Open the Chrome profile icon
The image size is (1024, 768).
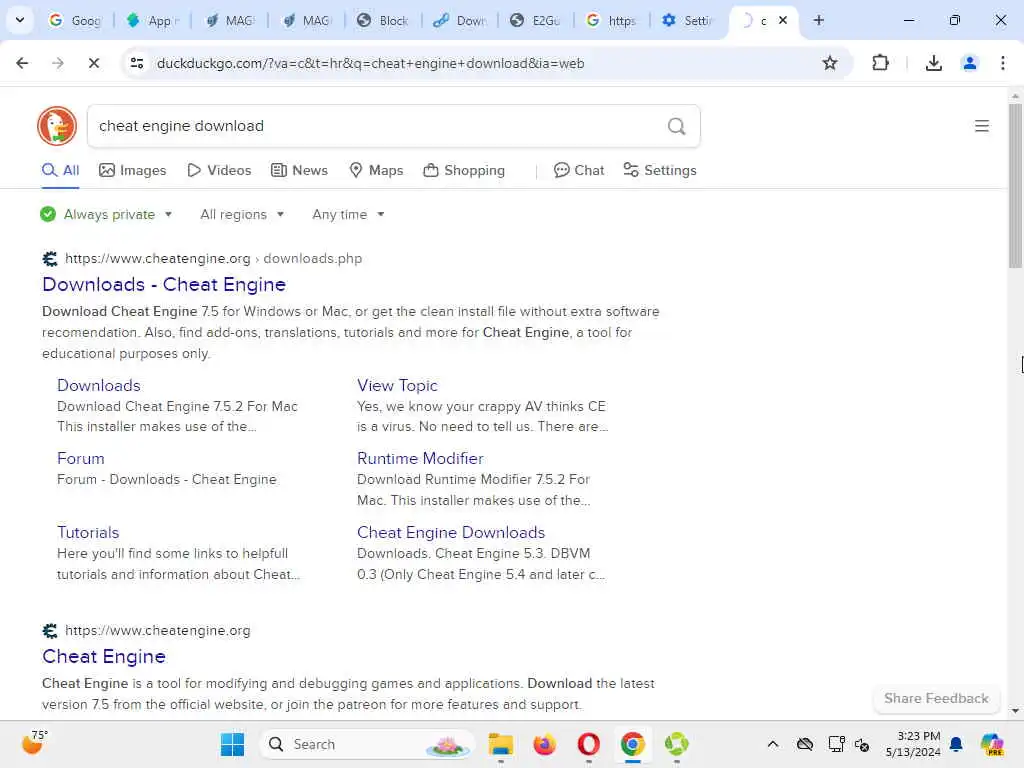pos(970,63)
